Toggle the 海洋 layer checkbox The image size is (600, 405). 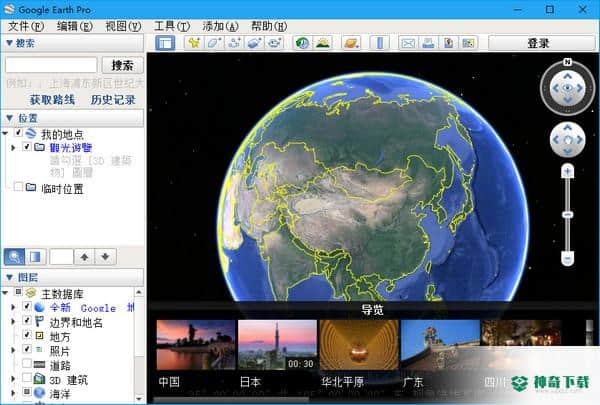(x=26, y=392)
